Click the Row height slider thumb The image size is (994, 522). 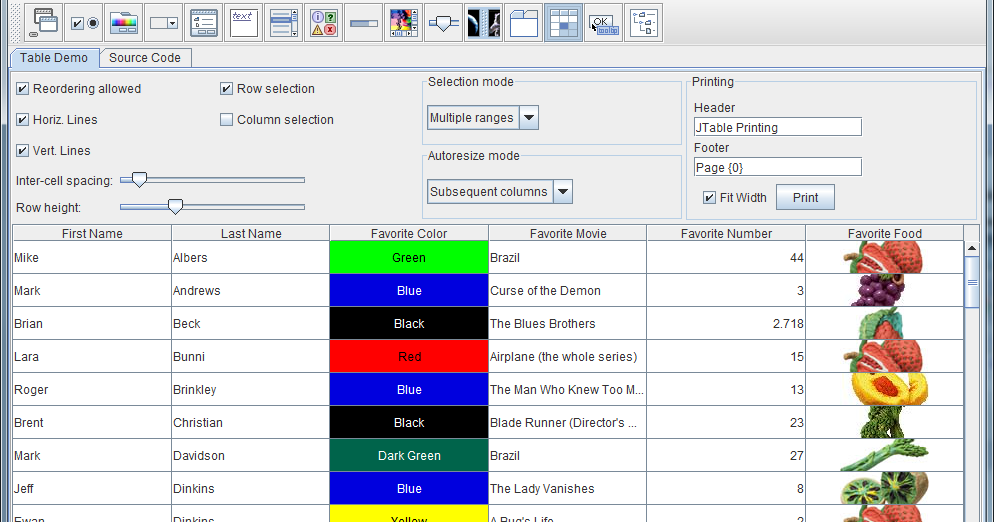tap(175, 207)
